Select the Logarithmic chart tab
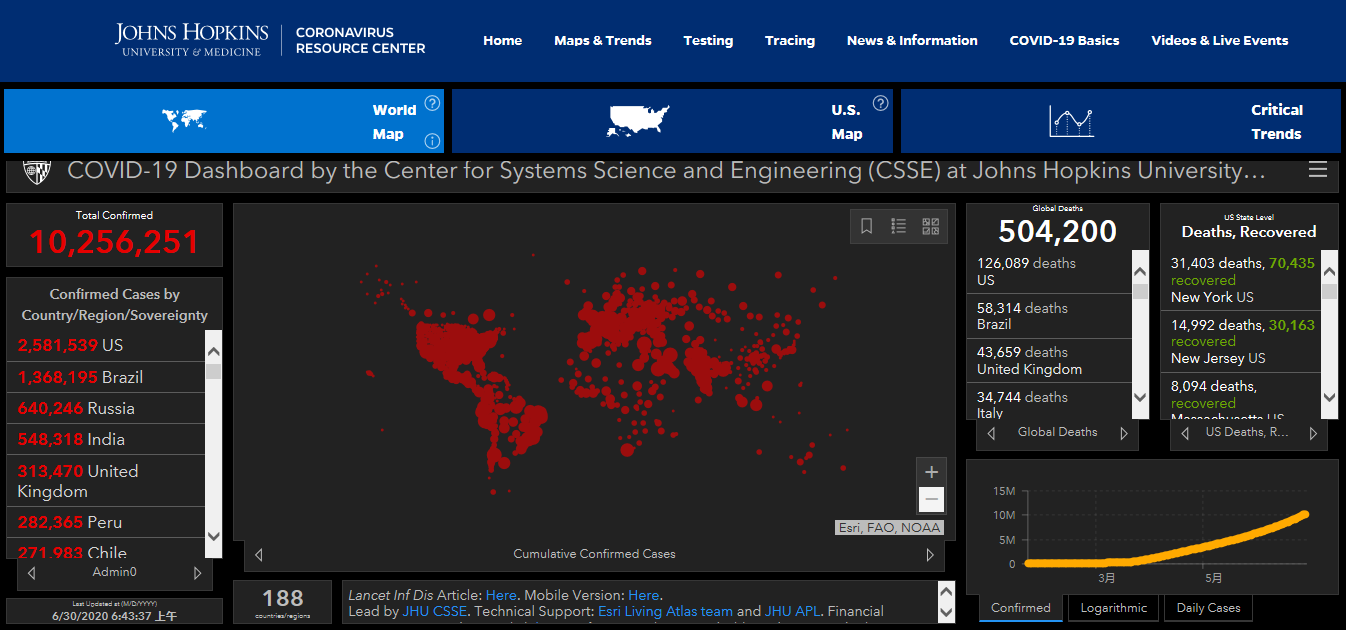Screen dimensions: 1346x630 pyautogui.click(x=1115, y=608)
